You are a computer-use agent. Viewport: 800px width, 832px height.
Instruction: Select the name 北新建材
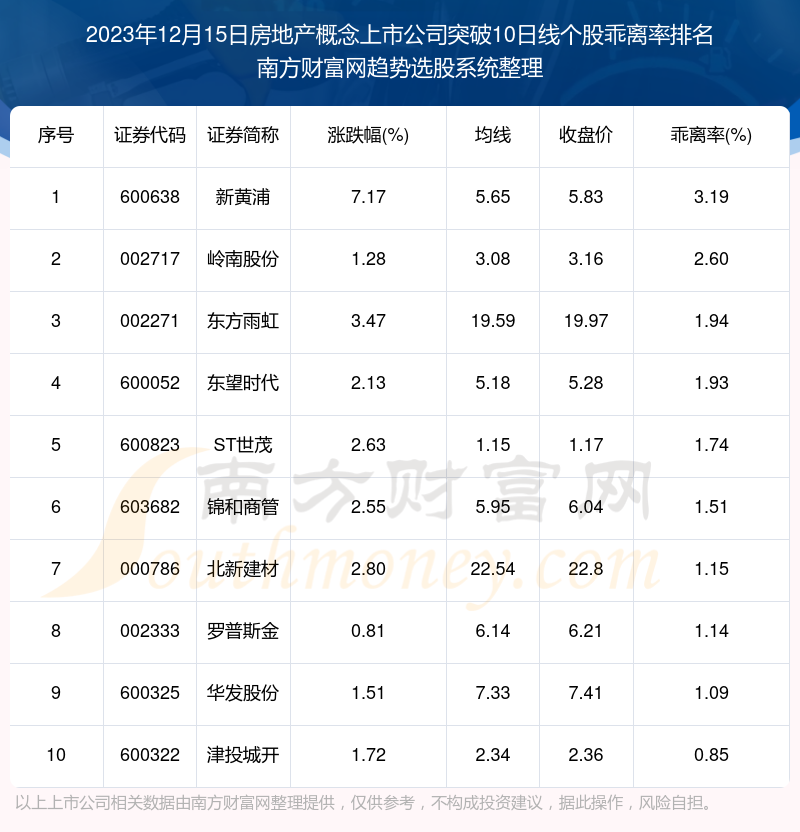pos(243,569)
